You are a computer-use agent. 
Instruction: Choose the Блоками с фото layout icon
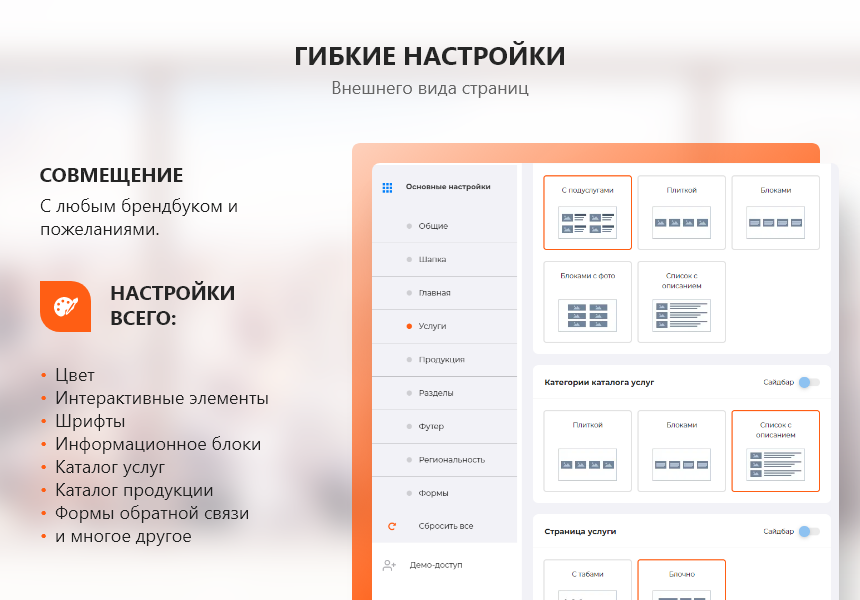click(x=587, y=314)
